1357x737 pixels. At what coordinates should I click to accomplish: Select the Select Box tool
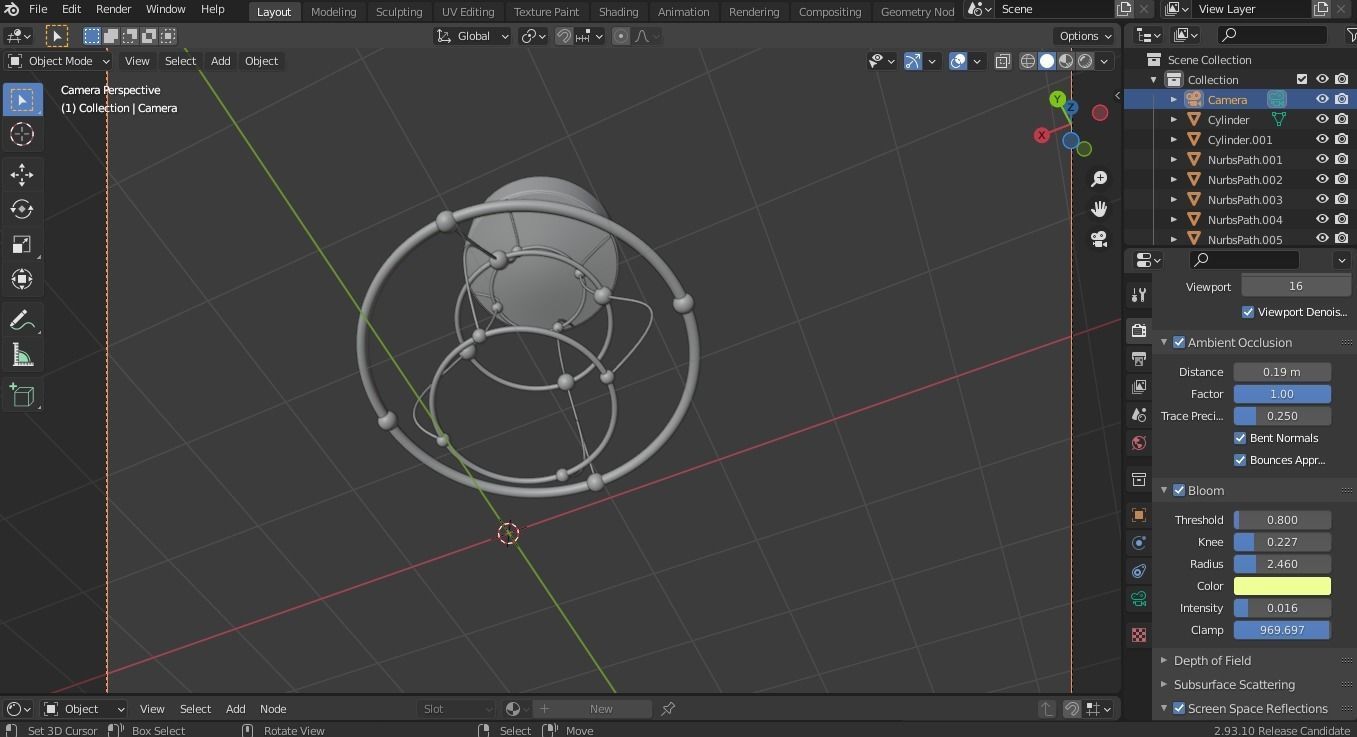pos(22,100)
